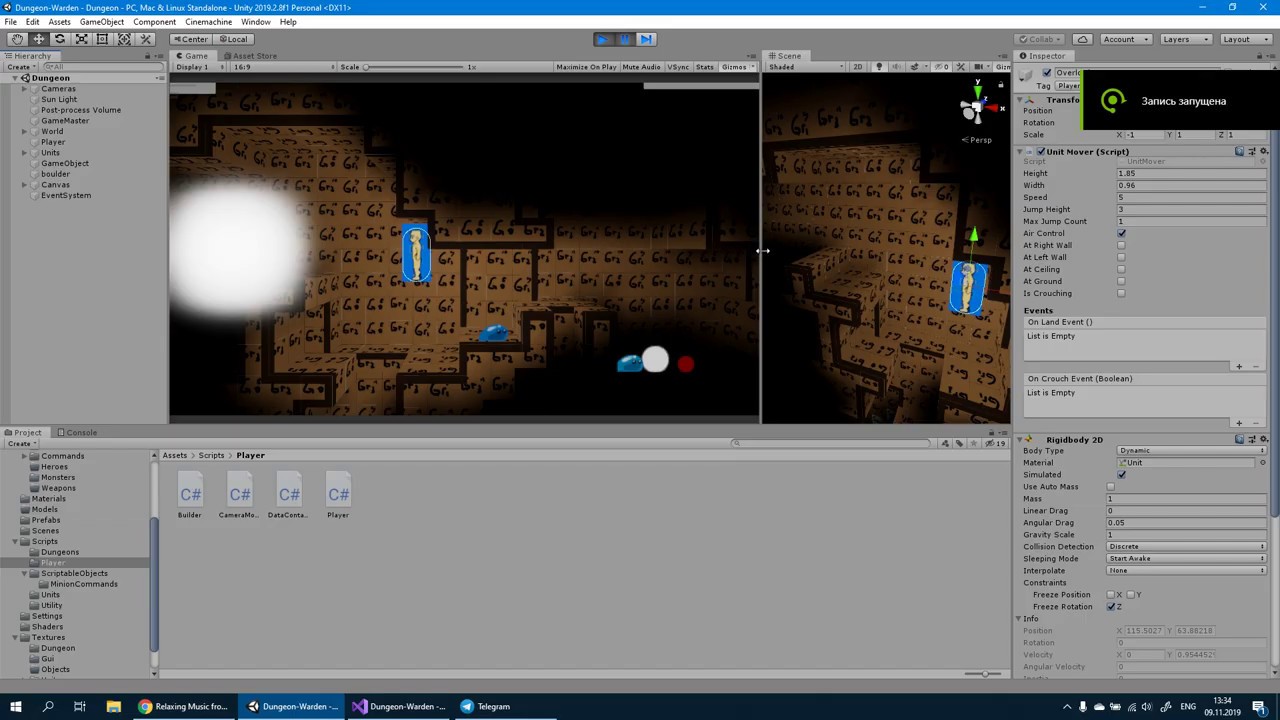The image size is (1280, 720).
Task: Toggle scene lighting in the Scene view
Action: [x=878, y=66]
